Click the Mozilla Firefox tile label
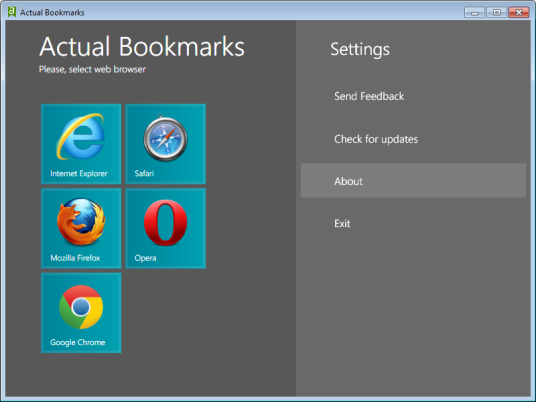 click(75, 258)
